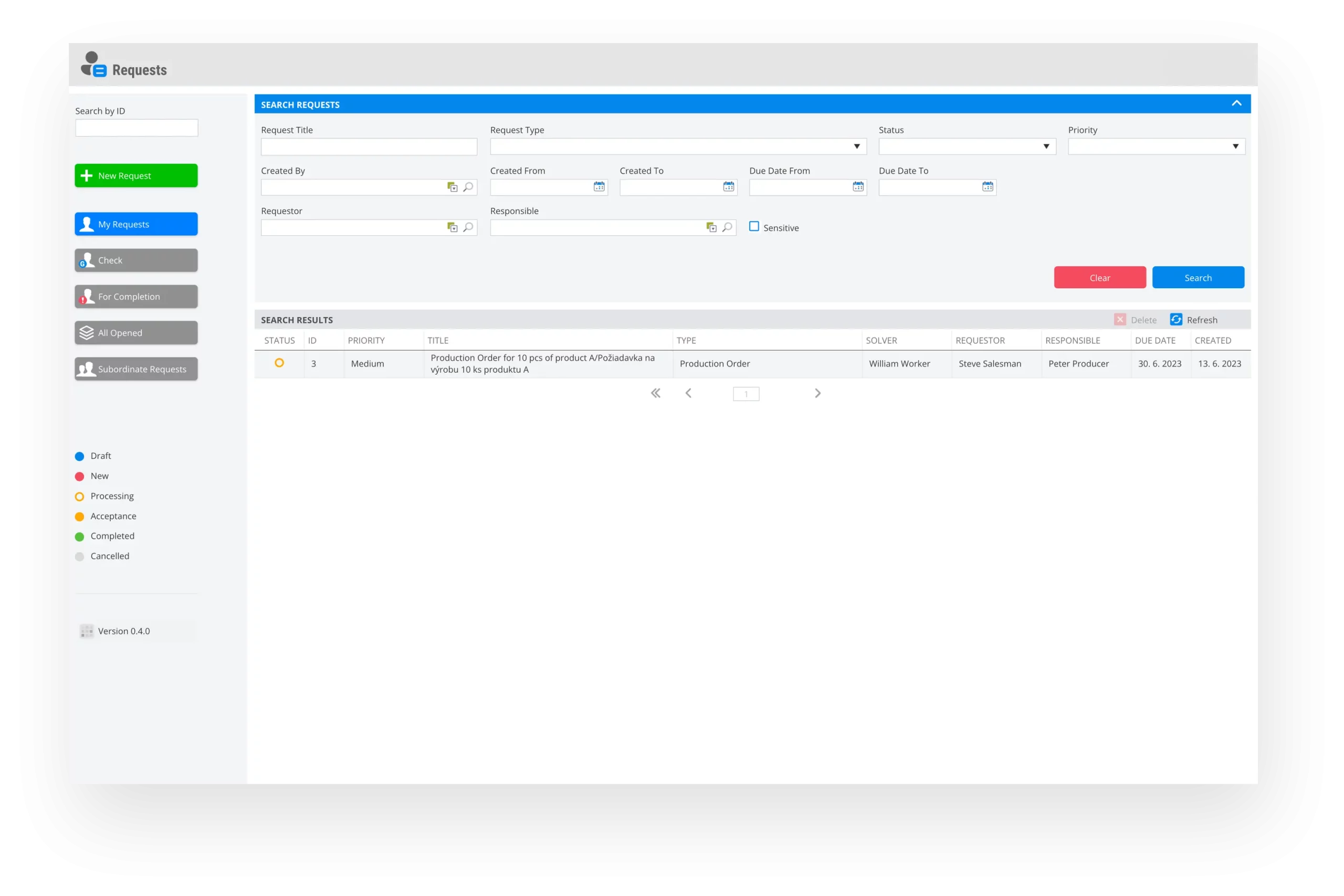Click the Delete icon in Search Results

[1120, 320]
